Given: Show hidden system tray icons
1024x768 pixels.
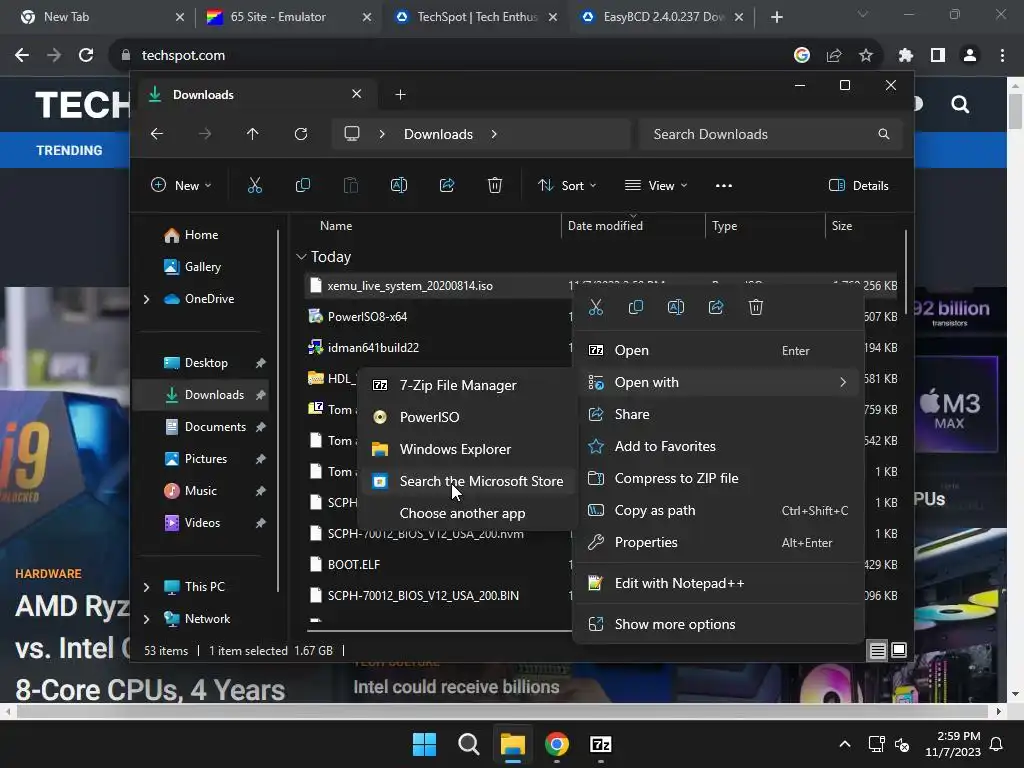Looking at the screenshot, I should (x=844, y=744).
